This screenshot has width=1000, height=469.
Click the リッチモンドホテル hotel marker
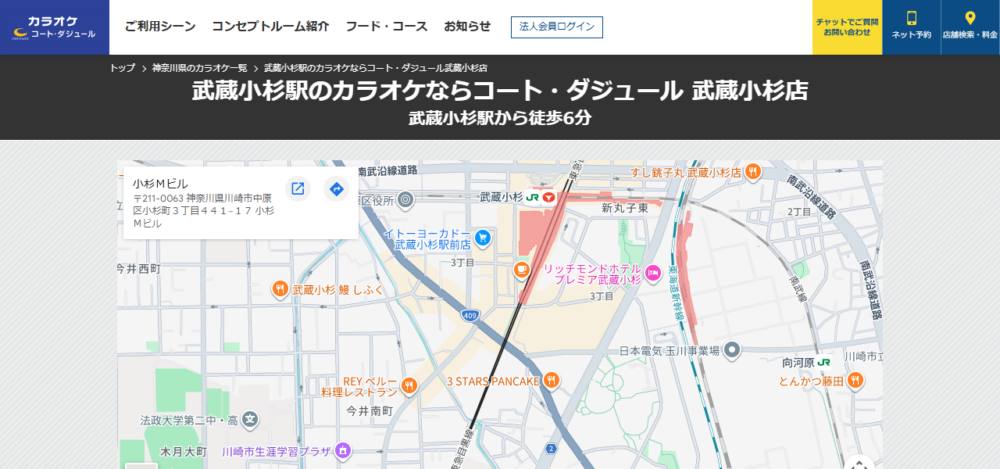coord(652,274)
